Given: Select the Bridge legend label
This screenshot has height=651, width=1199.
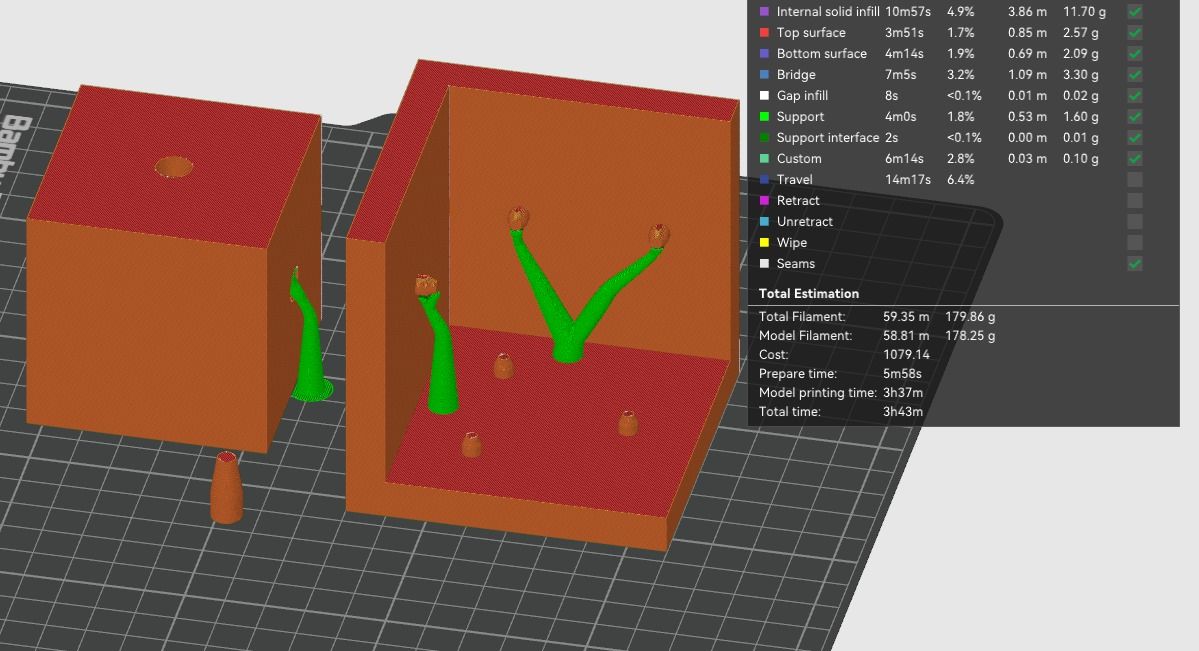Looking at the screenshot, I should pos(796,74).
